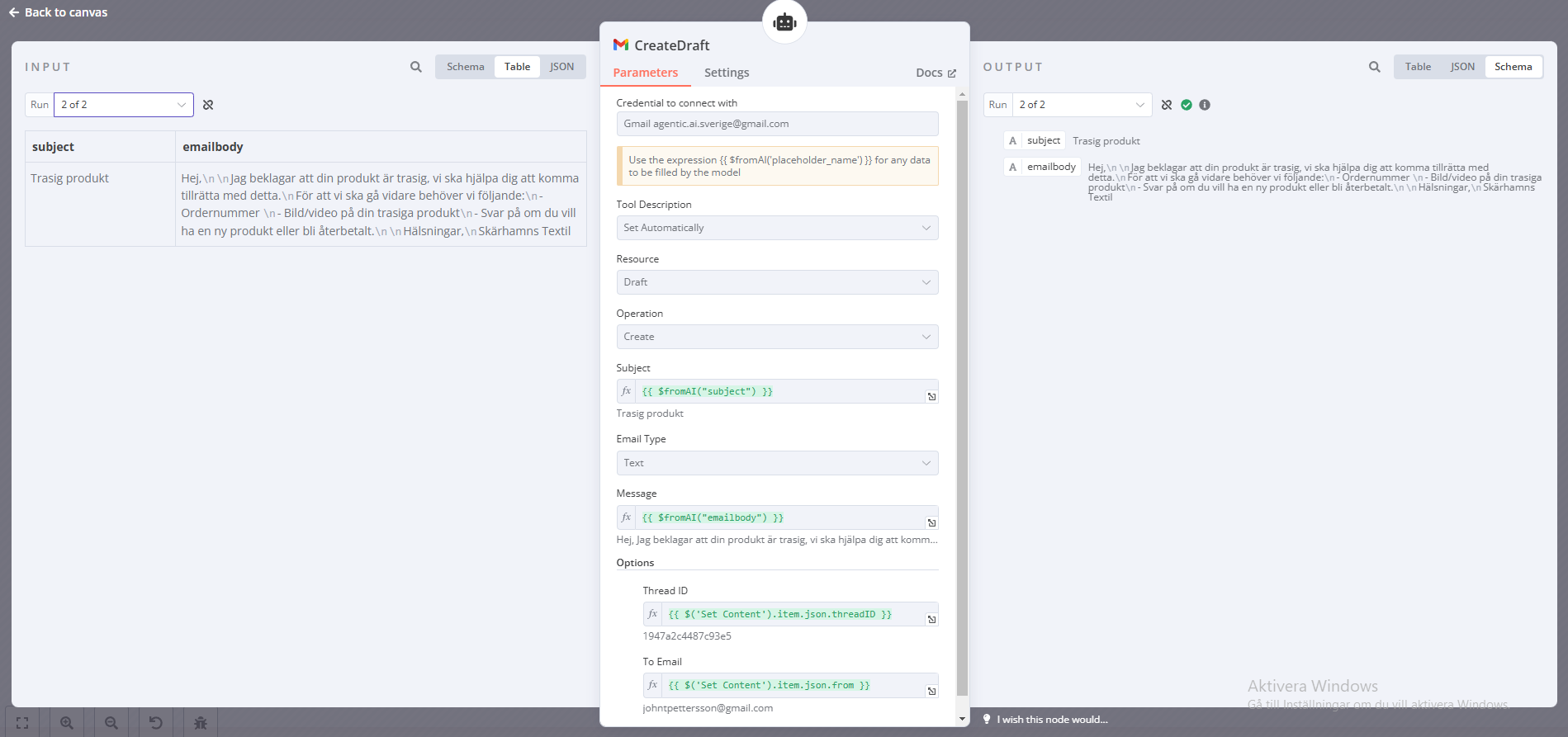Click the Message expression input field
The image size is (1568, 737).
pos(780,517)
